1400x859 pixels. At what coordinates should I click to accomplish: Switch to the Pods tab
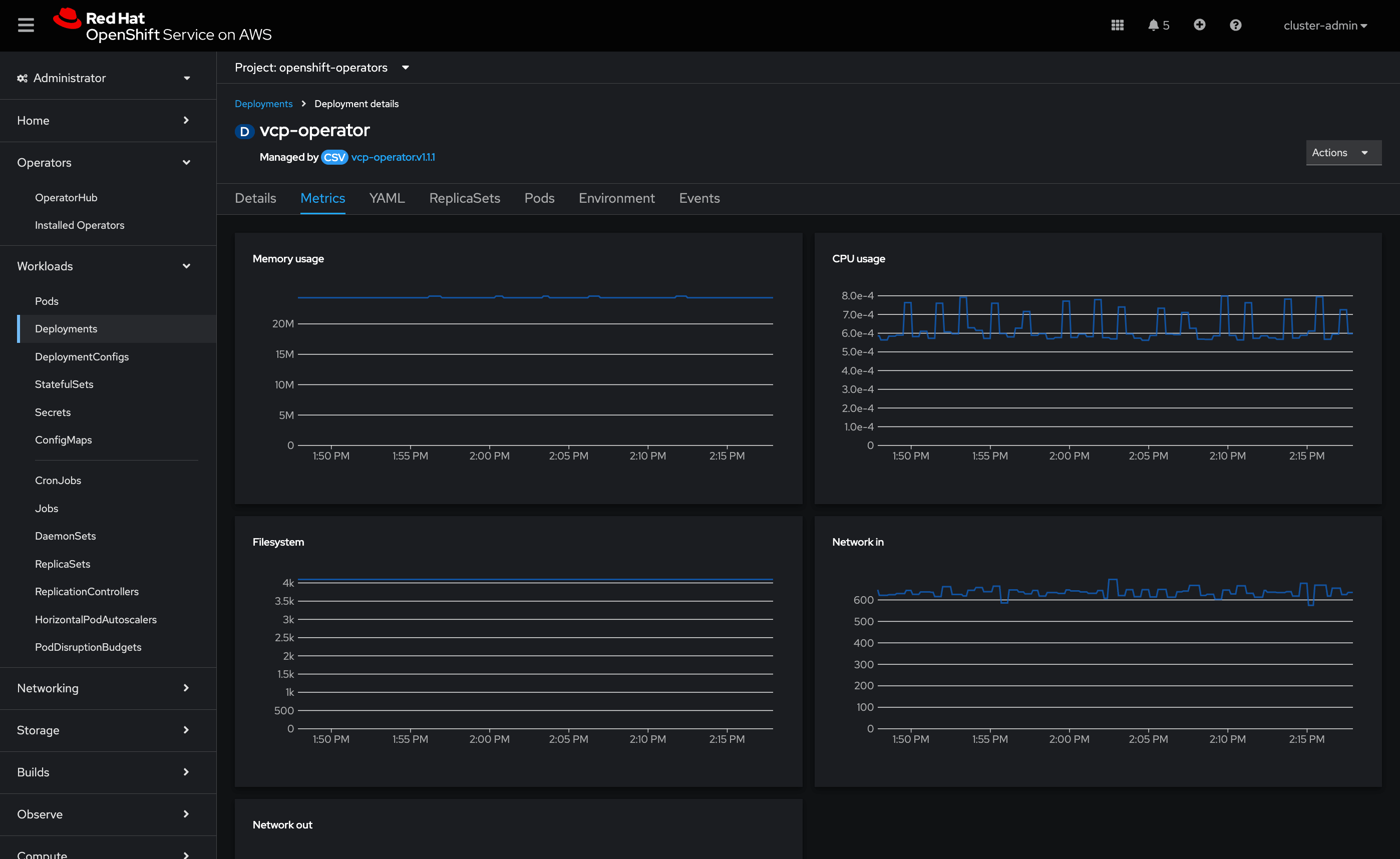(x=539, y=198)
